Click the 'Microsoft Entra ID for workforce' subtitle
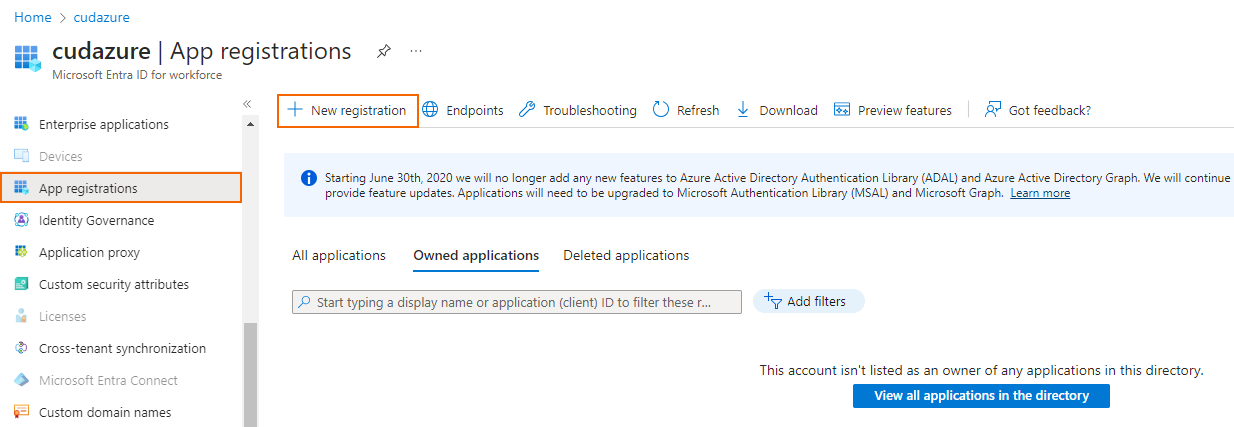1234x427 pixels. [x=137, y=75]
